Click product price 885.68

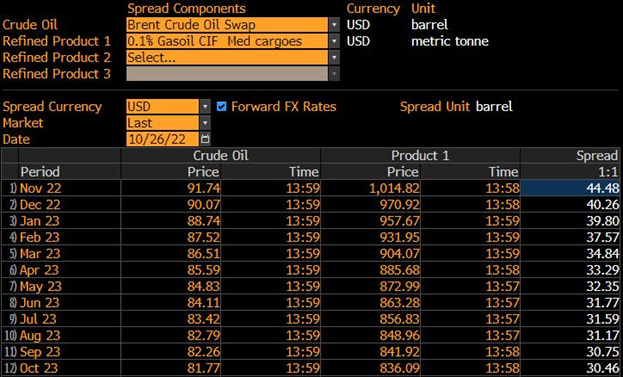click(399, 270)
